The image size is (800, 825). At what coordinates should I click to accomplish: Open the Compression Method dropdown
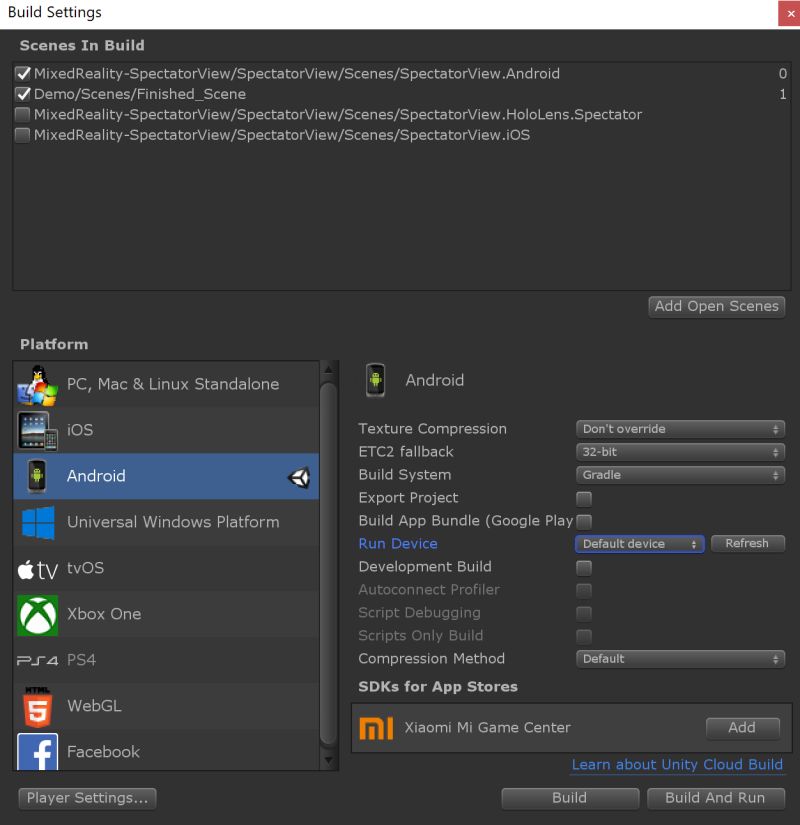point(680,658)
